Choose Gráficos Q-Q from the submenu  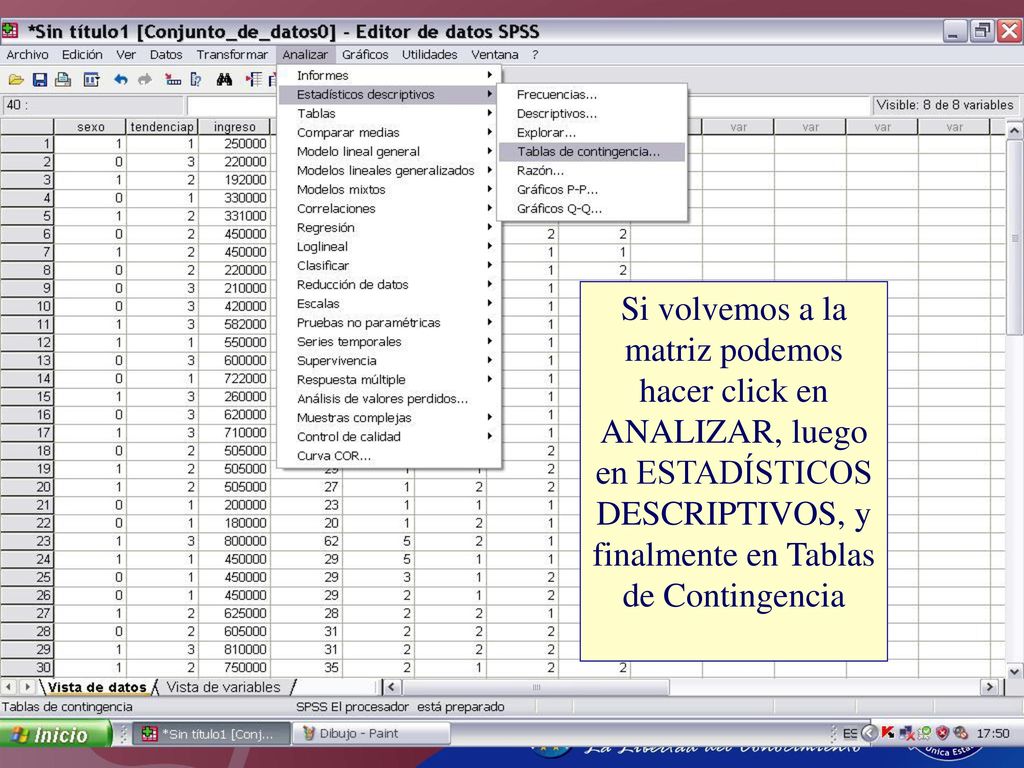pyautogui.click(x=592, y=209)
